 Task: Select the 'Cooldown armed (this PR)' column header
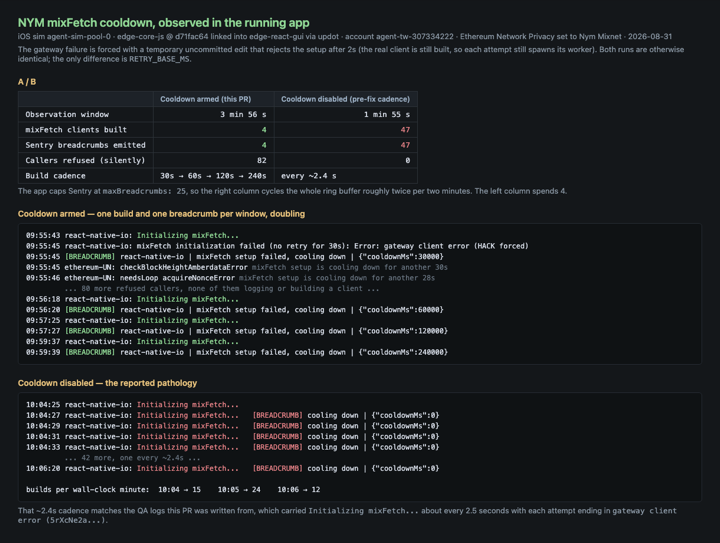(206, 99)
